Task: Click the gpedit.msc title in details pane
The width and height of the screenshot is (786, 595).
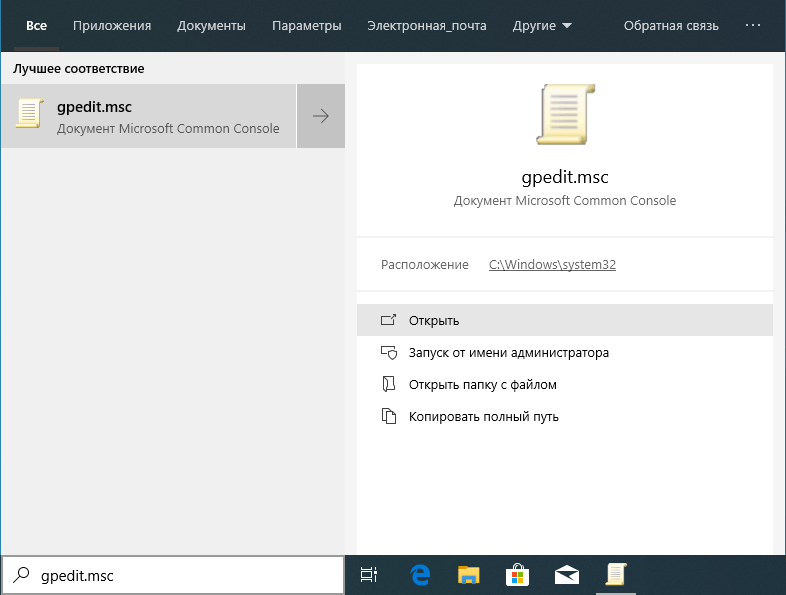Action: pyautogui.click(x=565, y=177)
